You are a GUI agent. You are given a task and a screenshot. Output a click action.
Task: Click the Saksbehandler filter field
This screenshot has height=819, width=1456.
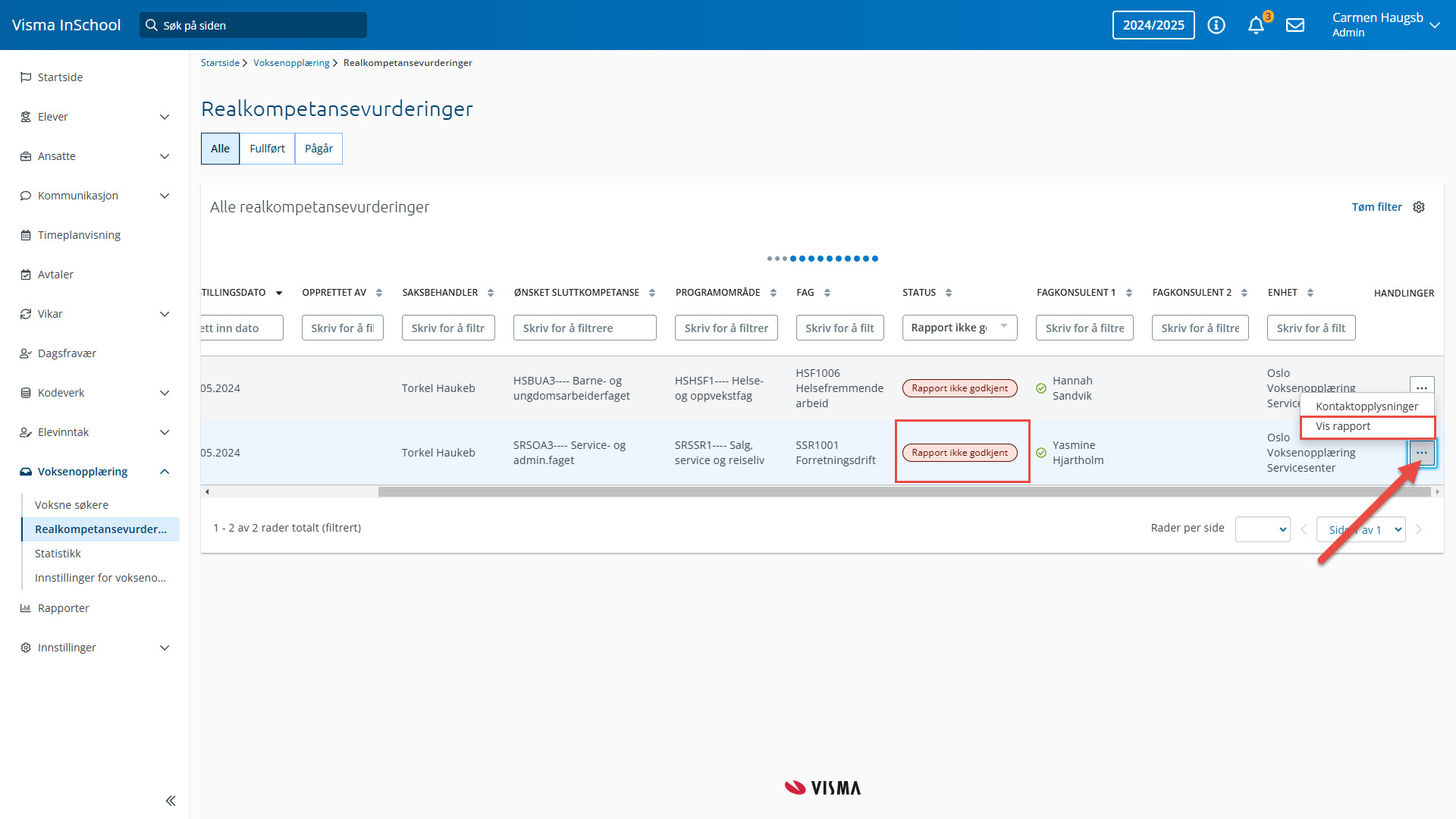[448, 328]
